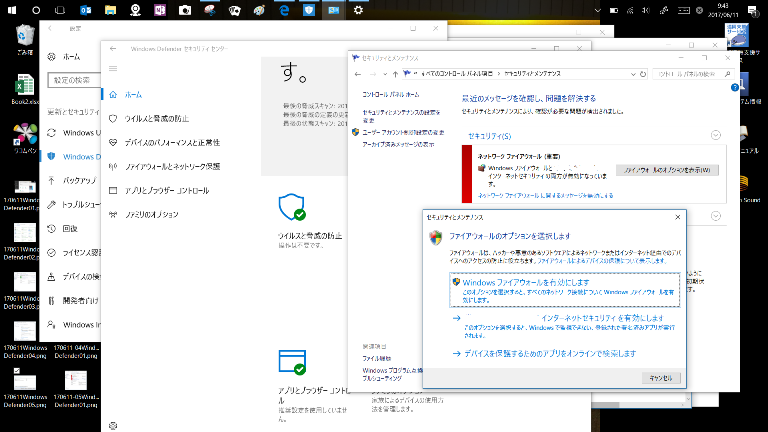This screenshot has height=432, width=768.
Task: Open the Recycle Bin desktop icon
Action: 24,40
